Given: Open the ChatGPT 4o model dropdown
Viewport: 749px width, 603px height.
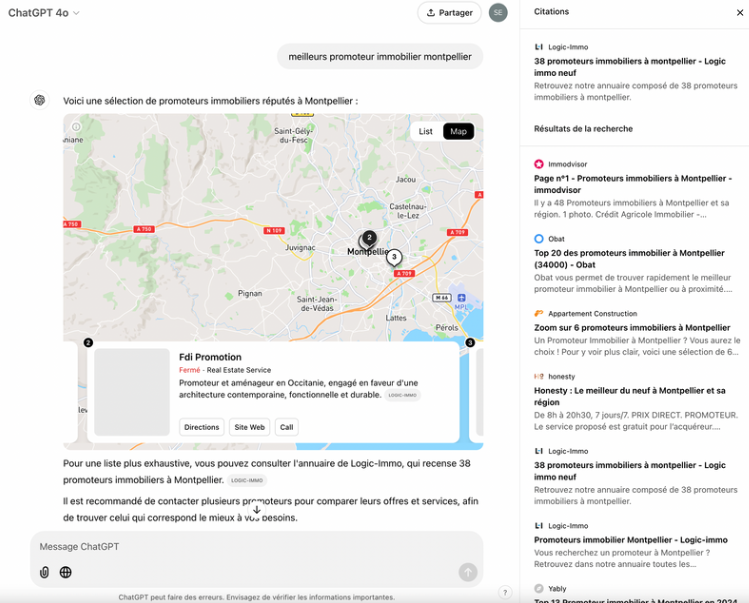Looking at the screenshot, I should tap(43, 13).
